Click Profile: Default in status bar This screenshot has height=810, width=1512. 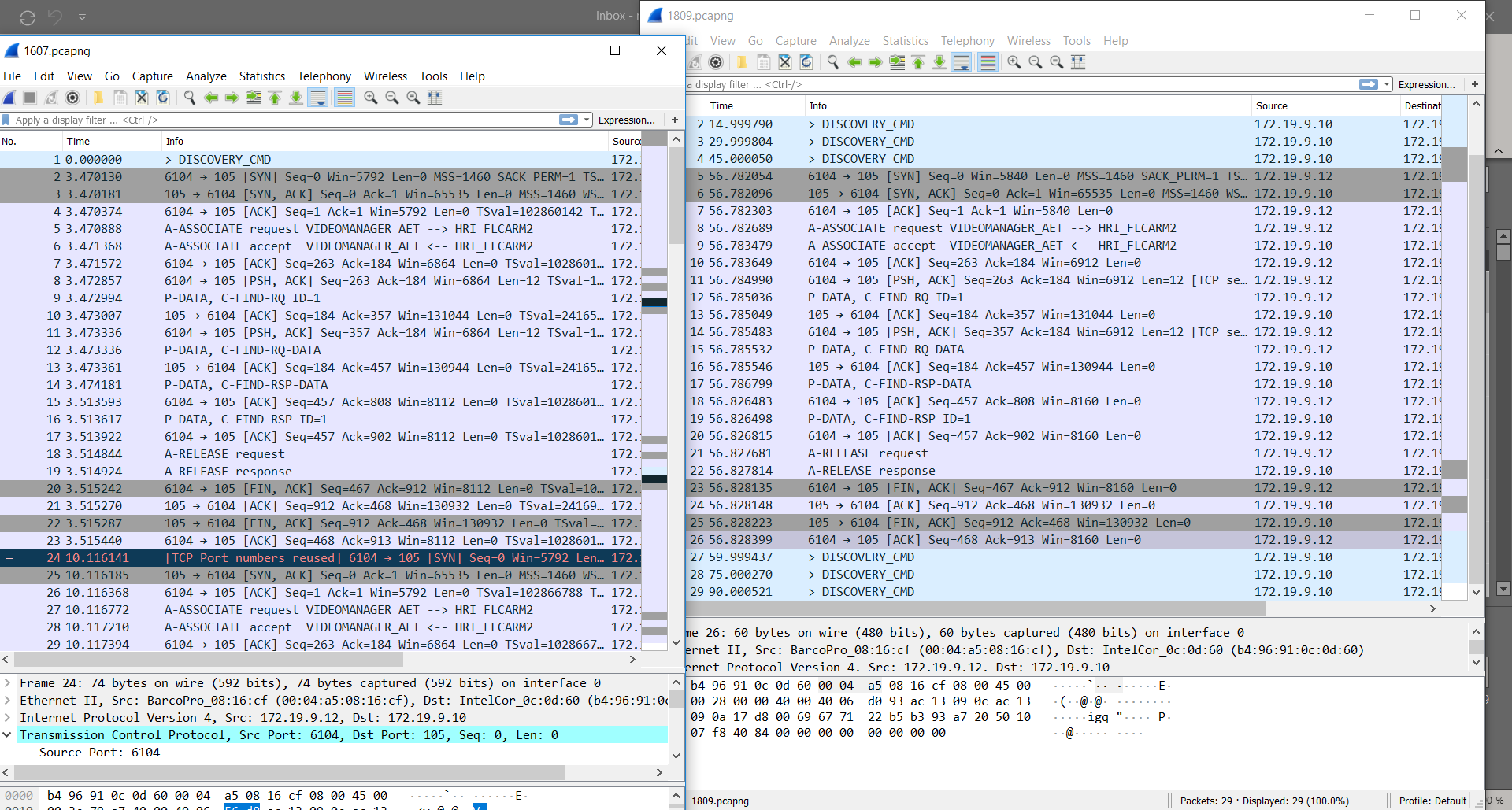point(1432,801)
